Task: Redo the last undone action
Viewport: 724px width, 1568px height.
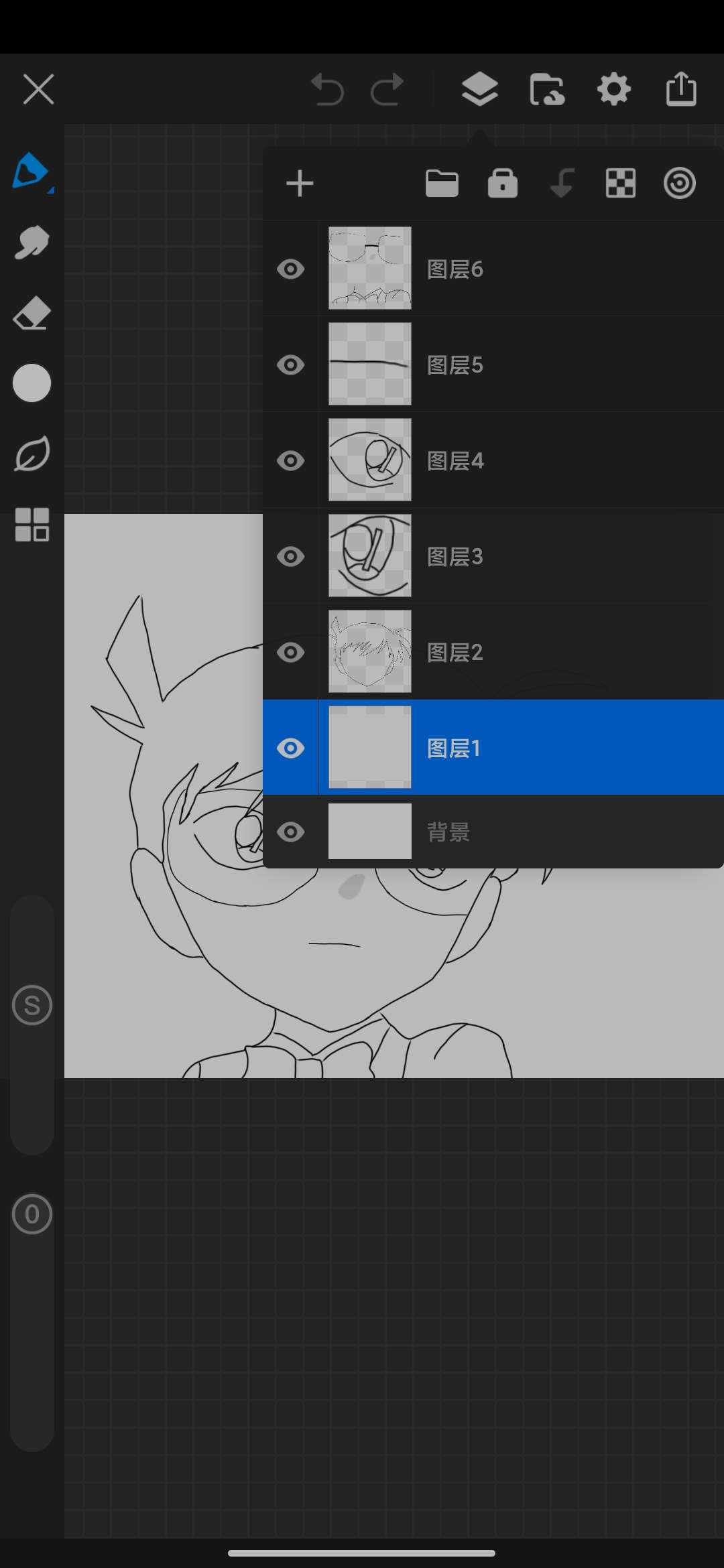Action: pyautogui.click(x=387, y=89)
